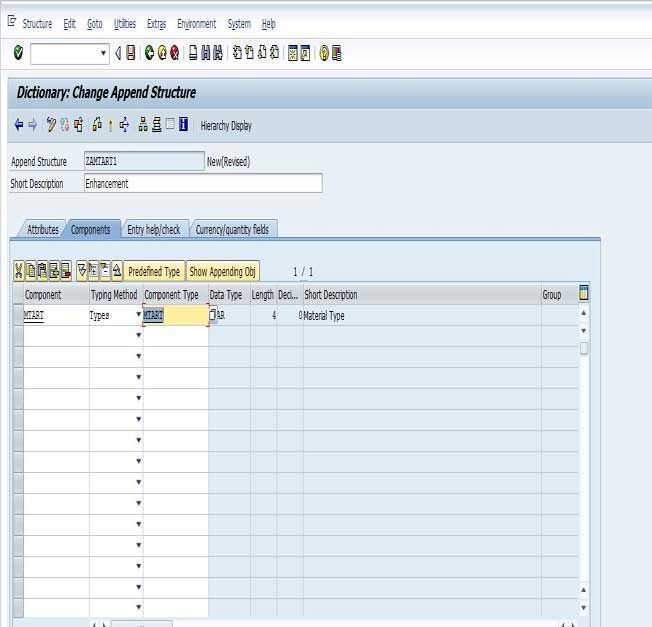Open the SAP window menu icon left of Structure
Screen dimensions: 652x627
point(12,21)
